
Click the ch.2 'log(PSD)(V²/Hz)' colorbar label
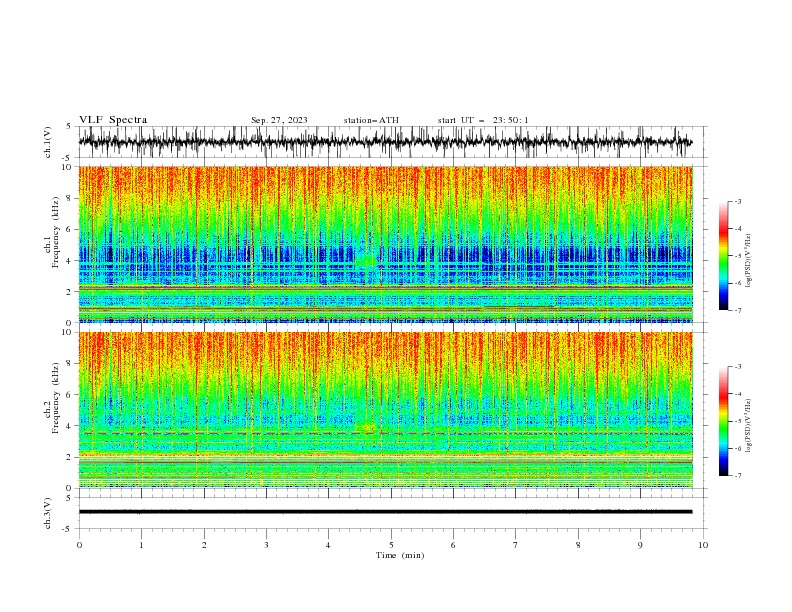(x=749, y=426)
